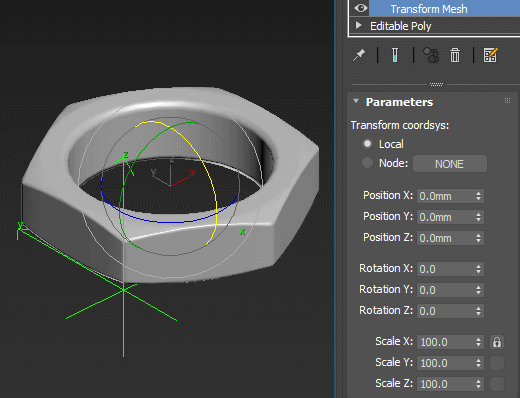Select the Node radio button

[367, 163]
